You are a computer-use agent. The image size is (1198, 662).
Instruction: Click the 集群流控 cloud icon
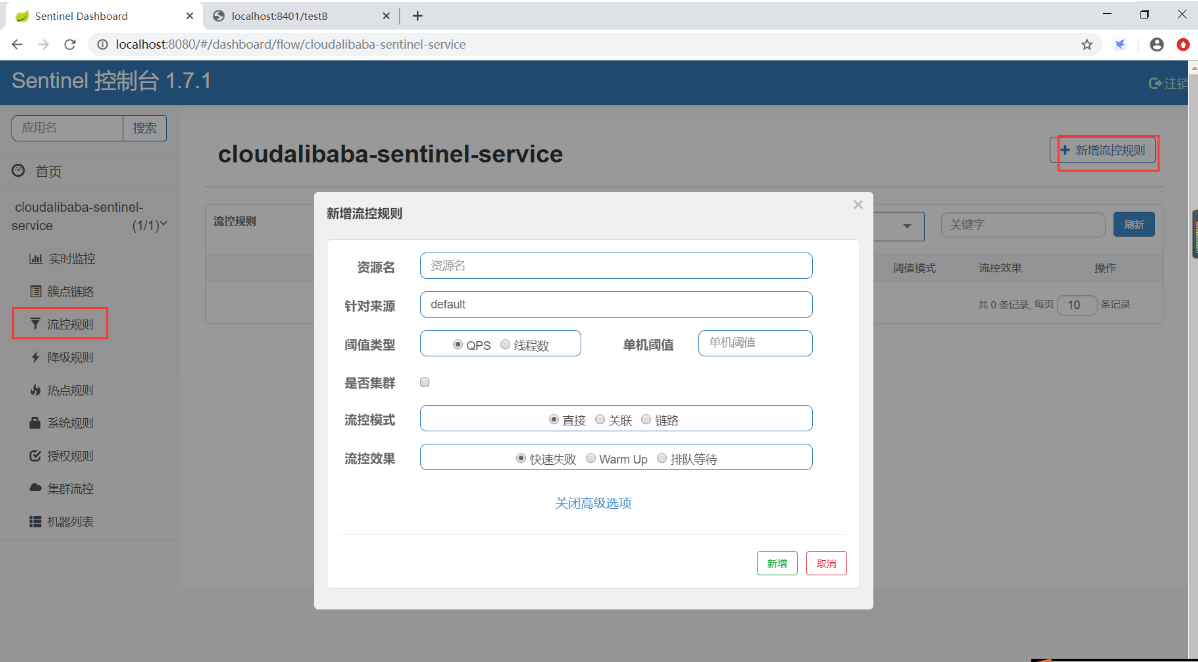coord(36,489)
